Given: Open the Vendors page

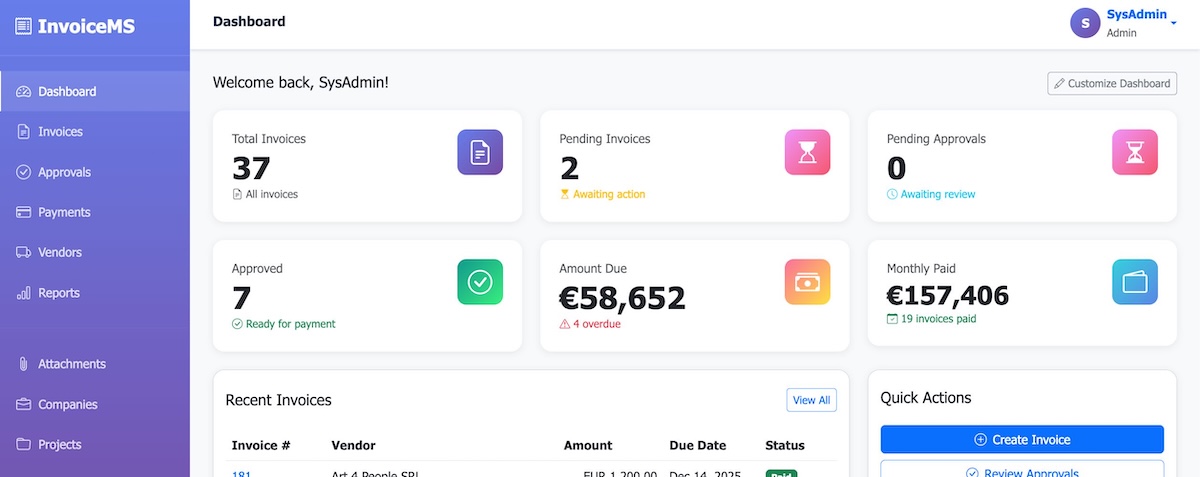Looking at the screenshot, I should coord(60,253).
